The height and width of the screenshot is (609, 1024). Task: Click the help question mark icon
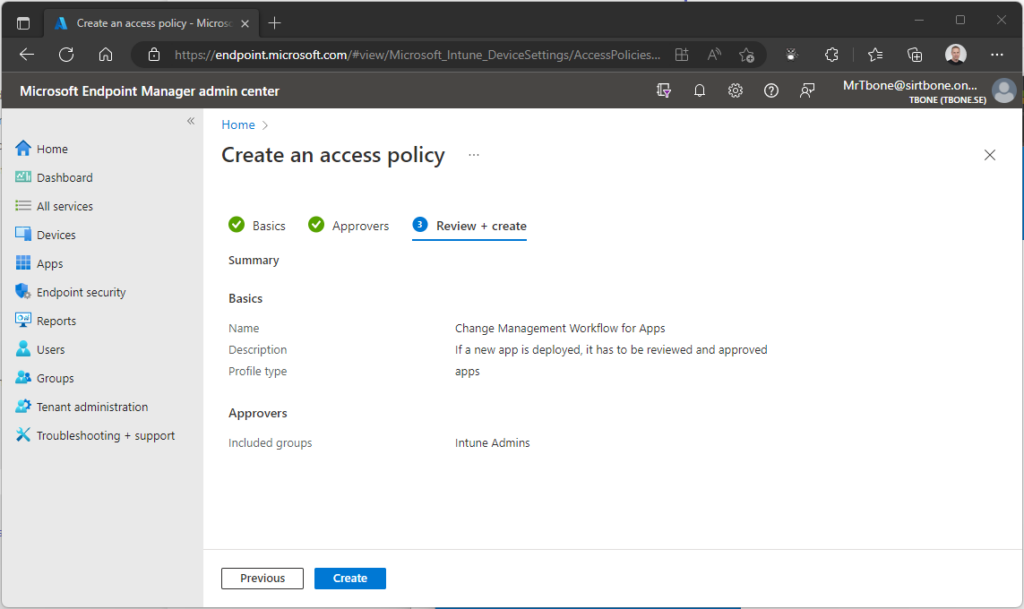(x=771, y=91)
